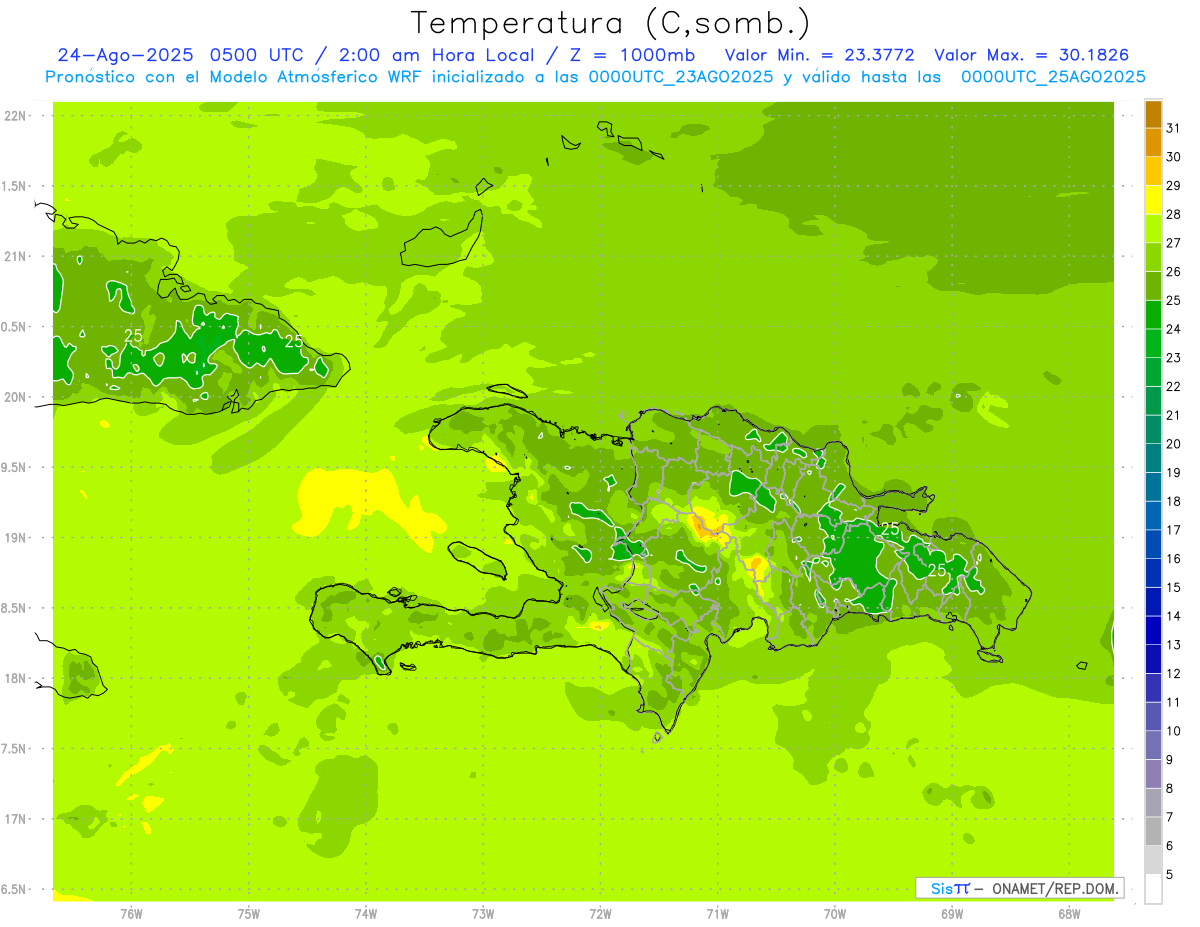Select the orange legend swatch between 30 and 31

(x=1153, y=143)
